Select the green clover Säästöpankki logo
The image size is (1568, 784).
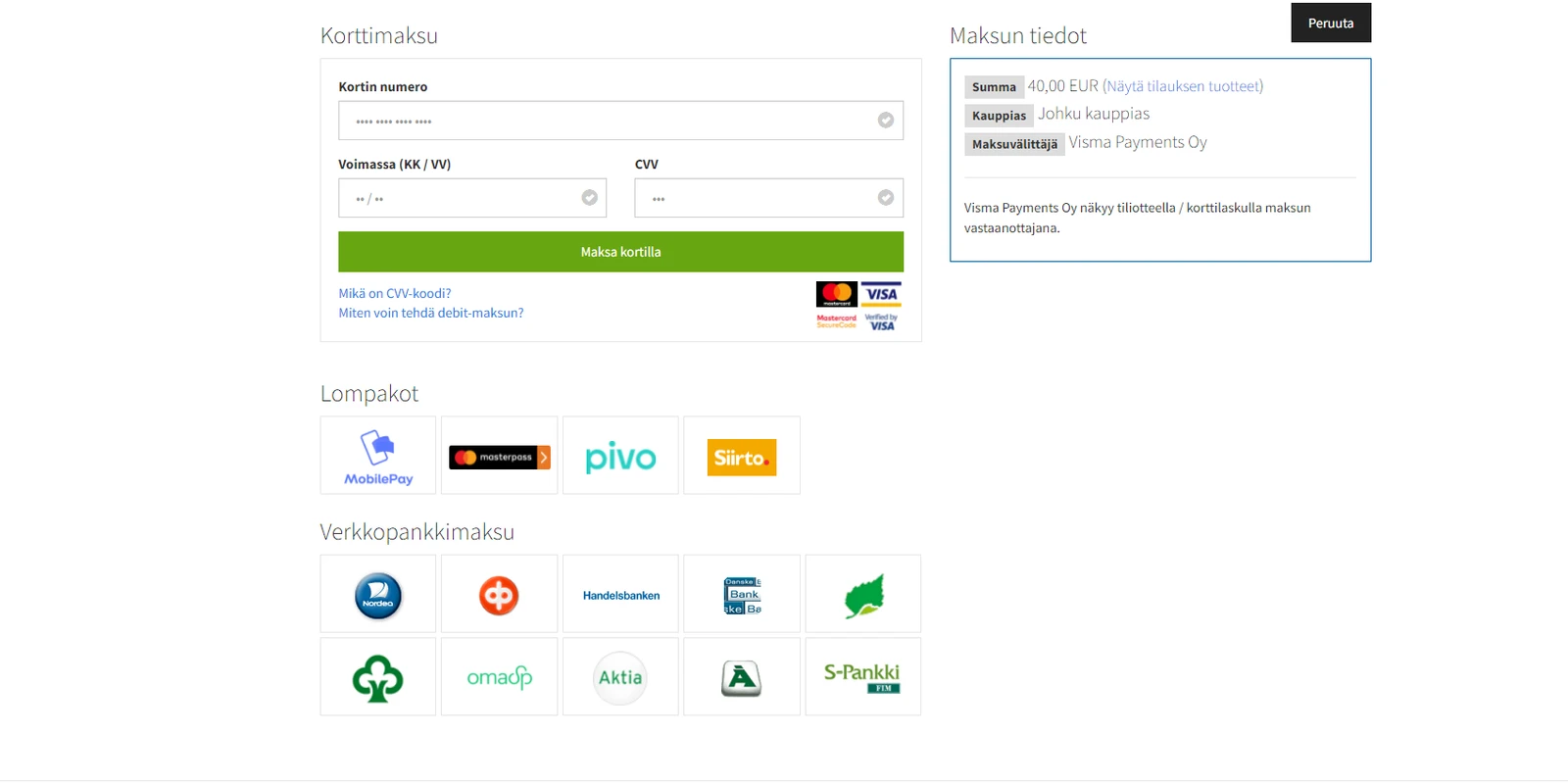pos(378,677)
